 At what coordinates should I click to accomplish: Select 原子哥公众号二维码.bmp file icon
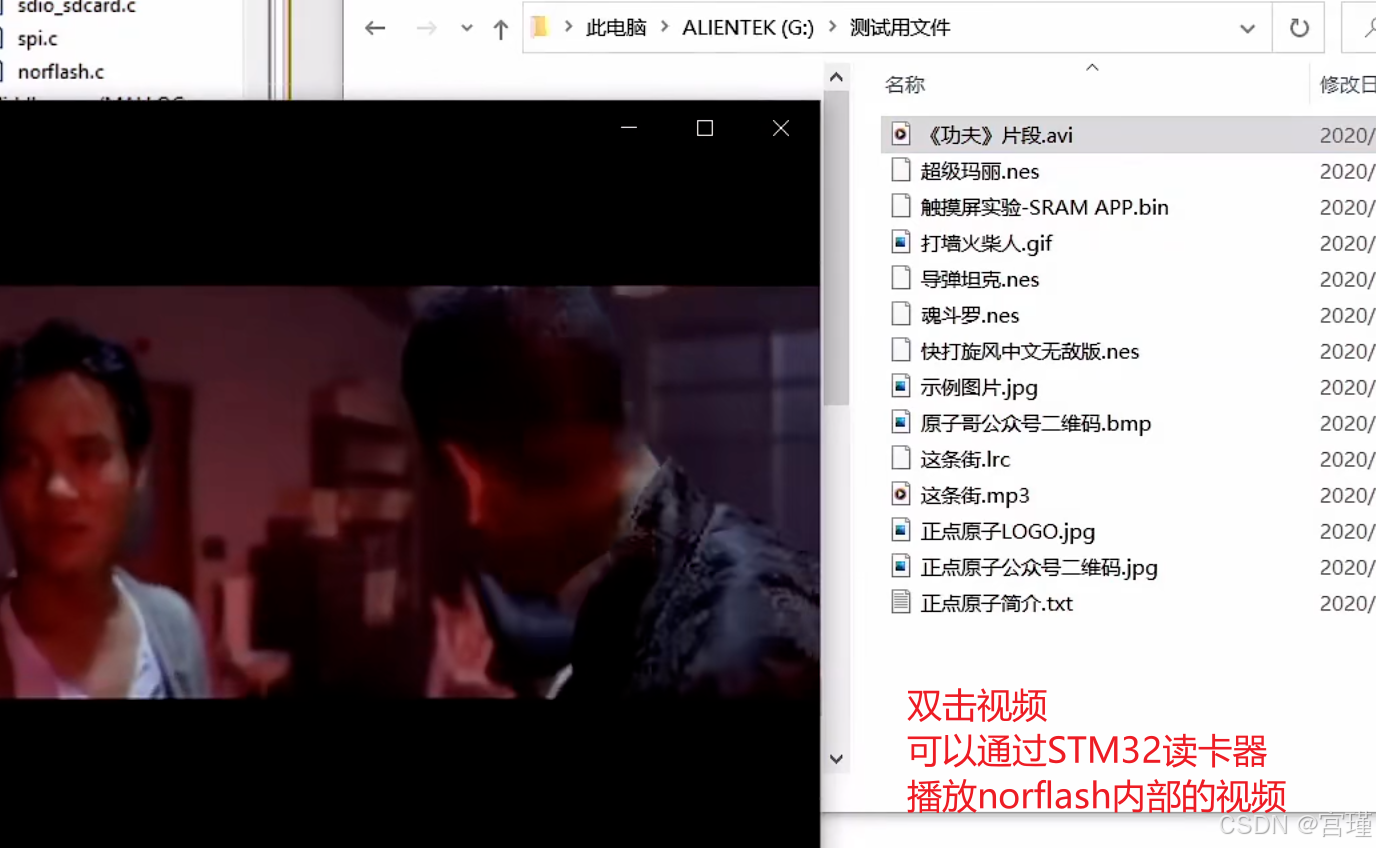coord(901,423)
